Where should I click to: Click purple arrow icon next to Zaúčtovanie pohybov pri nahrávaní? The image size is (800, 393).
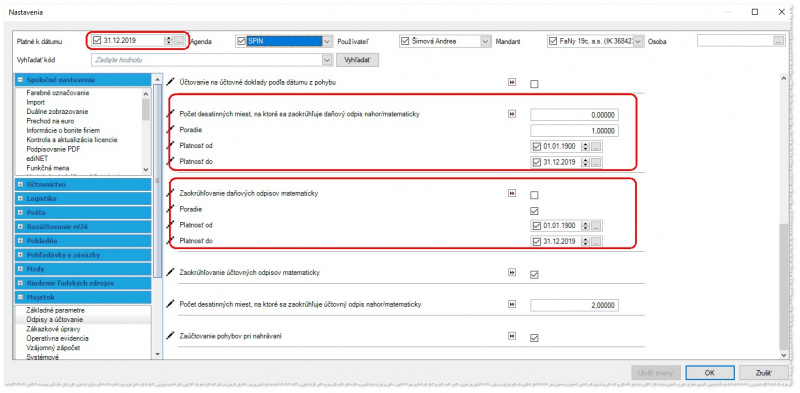coord(512,336)
